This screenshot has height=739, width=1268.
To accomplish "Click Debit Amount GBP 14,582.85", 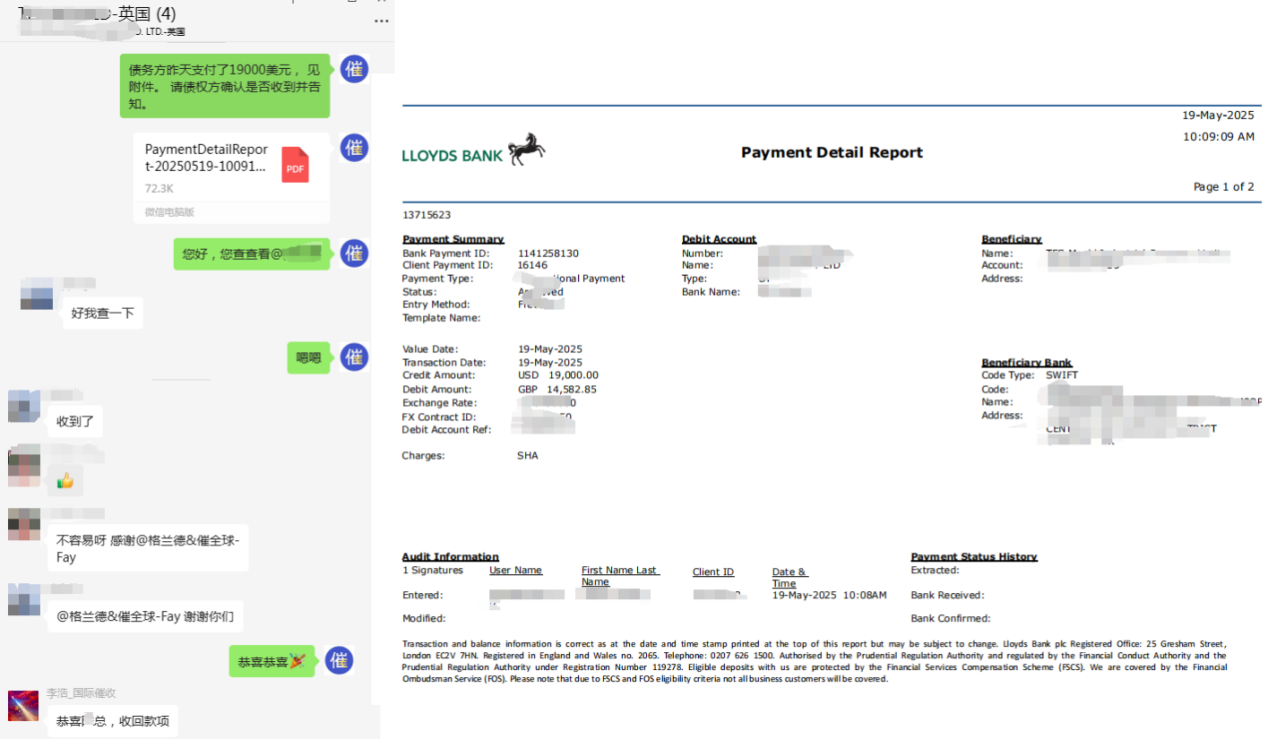I will point(557,389).
